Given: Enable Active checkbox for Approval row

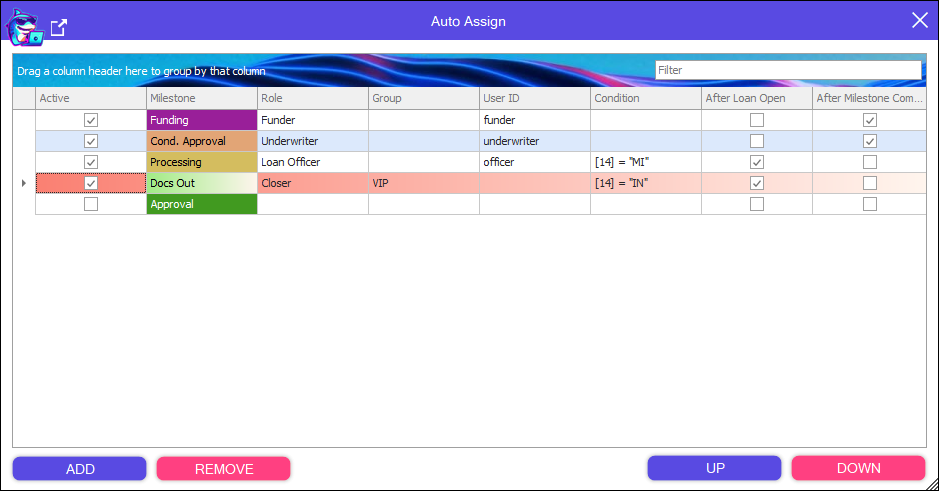Looking at the screenshot, I should [91, 204].
